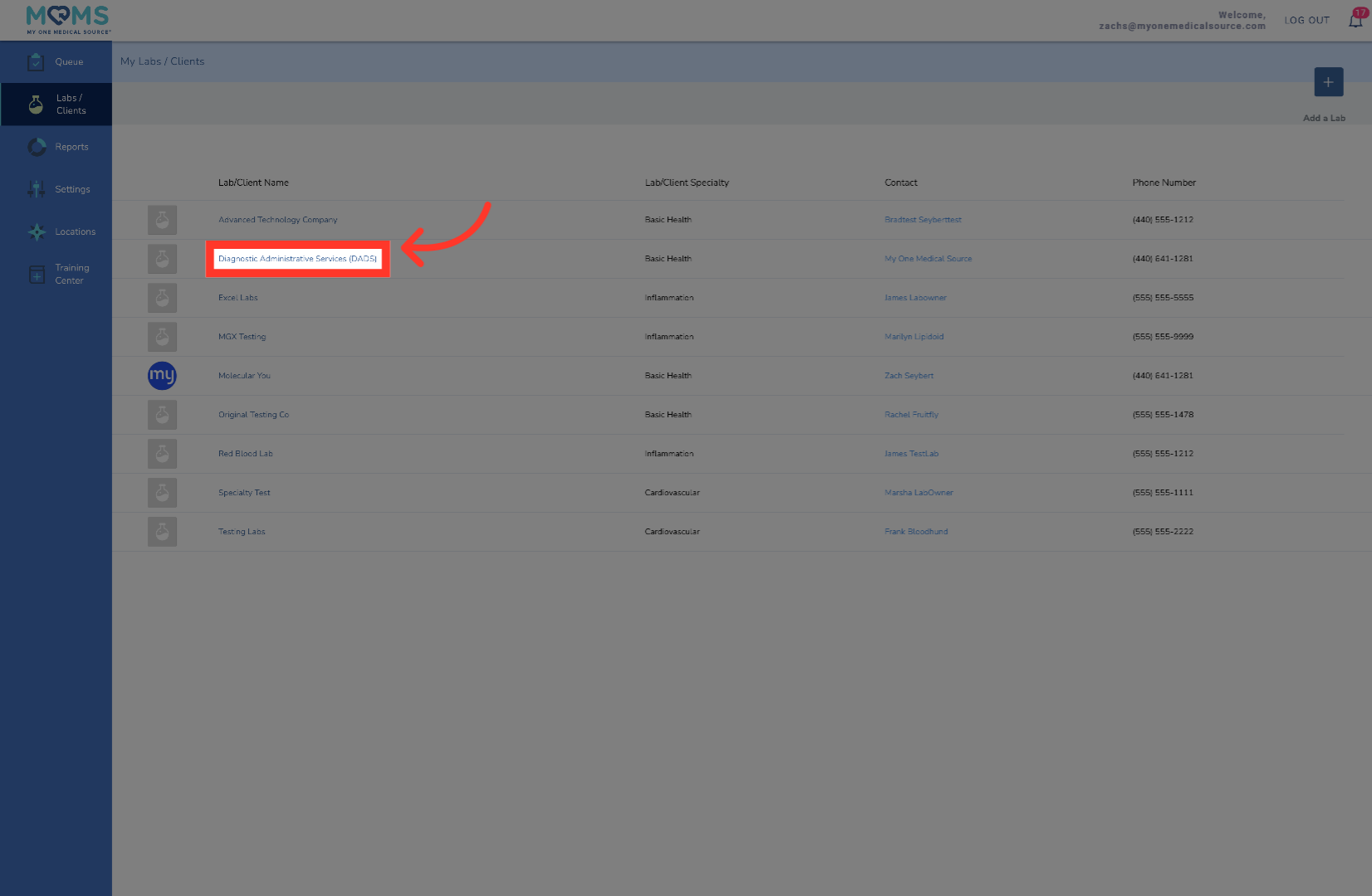This screenshot has width=1372, height=896.
Task: Open Locations from the sidebar
Action: click(x=56, y=231)
